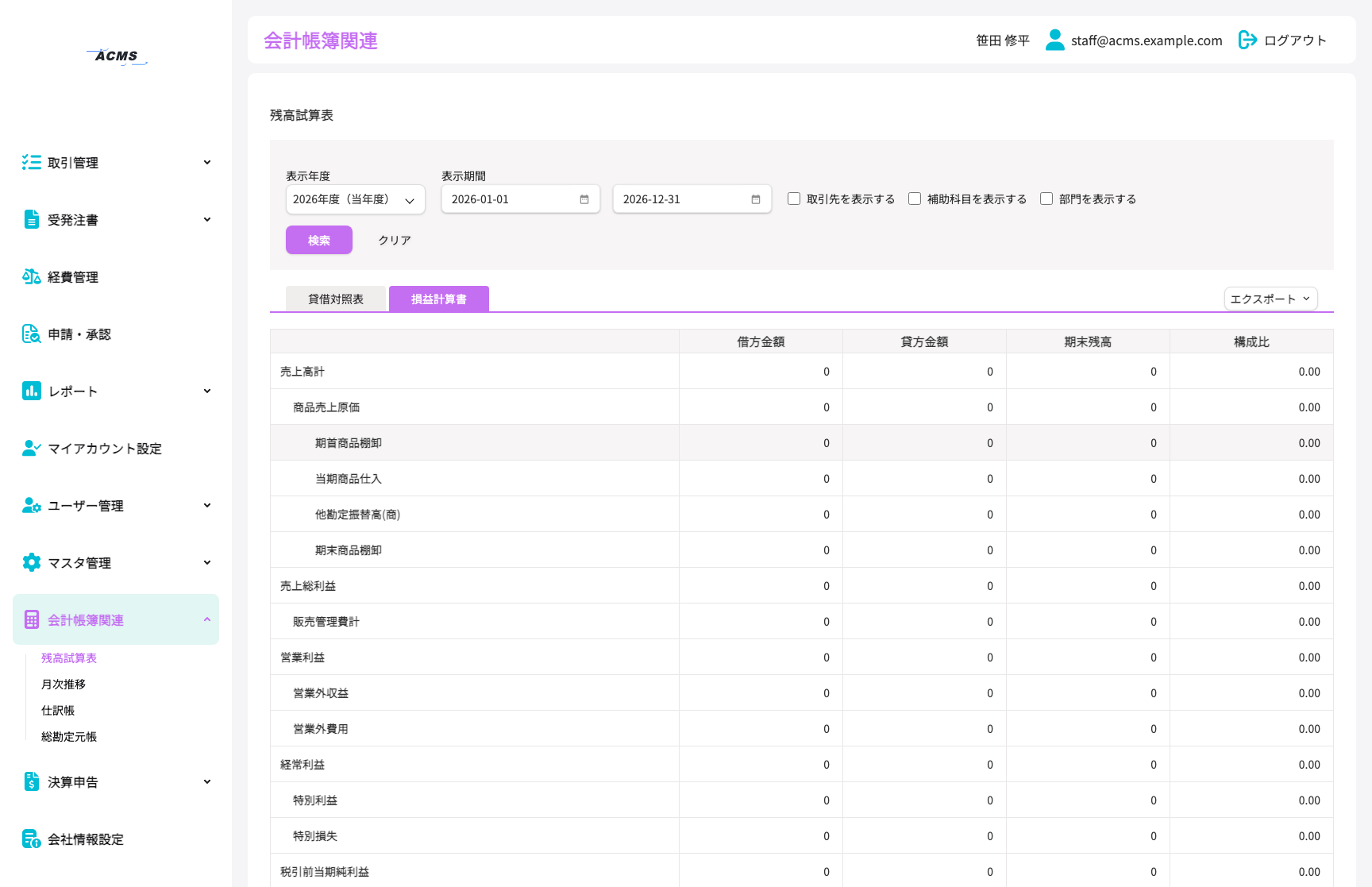Open 月次推移 in the sidebar submenu
1372x887 pixels.
pyautogui.click(x=64, y=685)
